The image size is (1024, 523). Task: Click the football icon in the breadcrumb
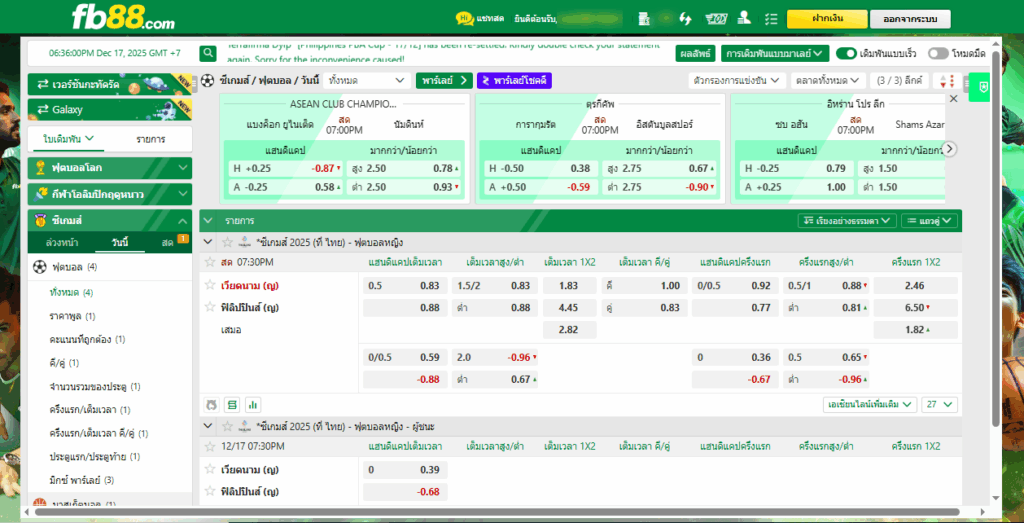208,81
